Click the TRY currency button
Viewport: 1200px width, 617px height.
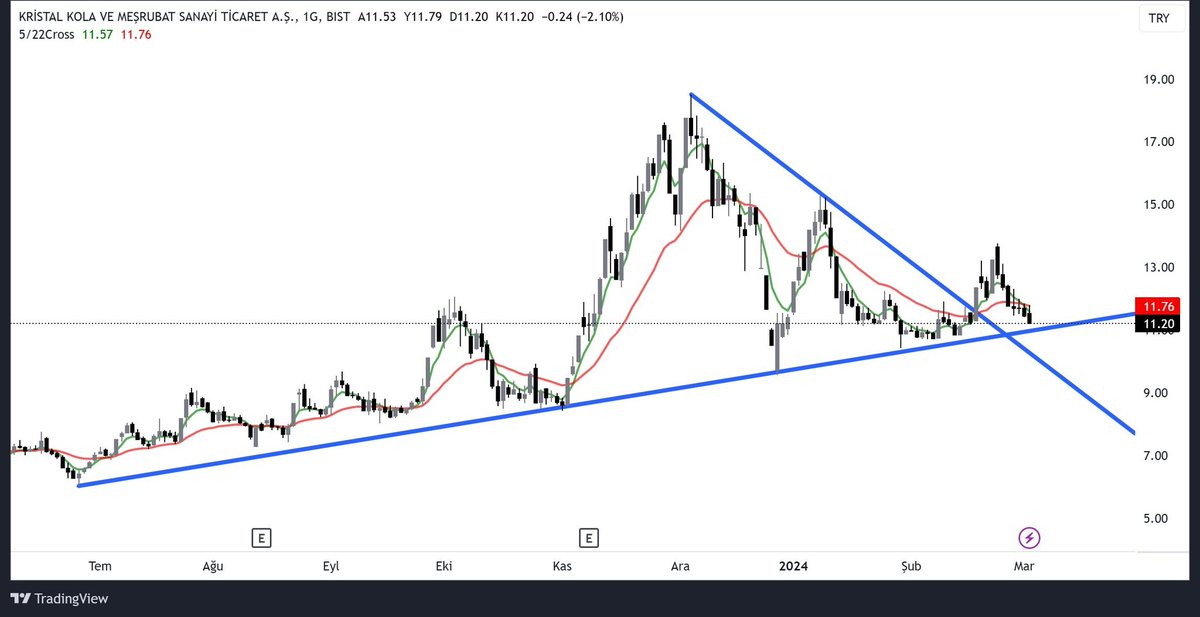(1159, 19)
